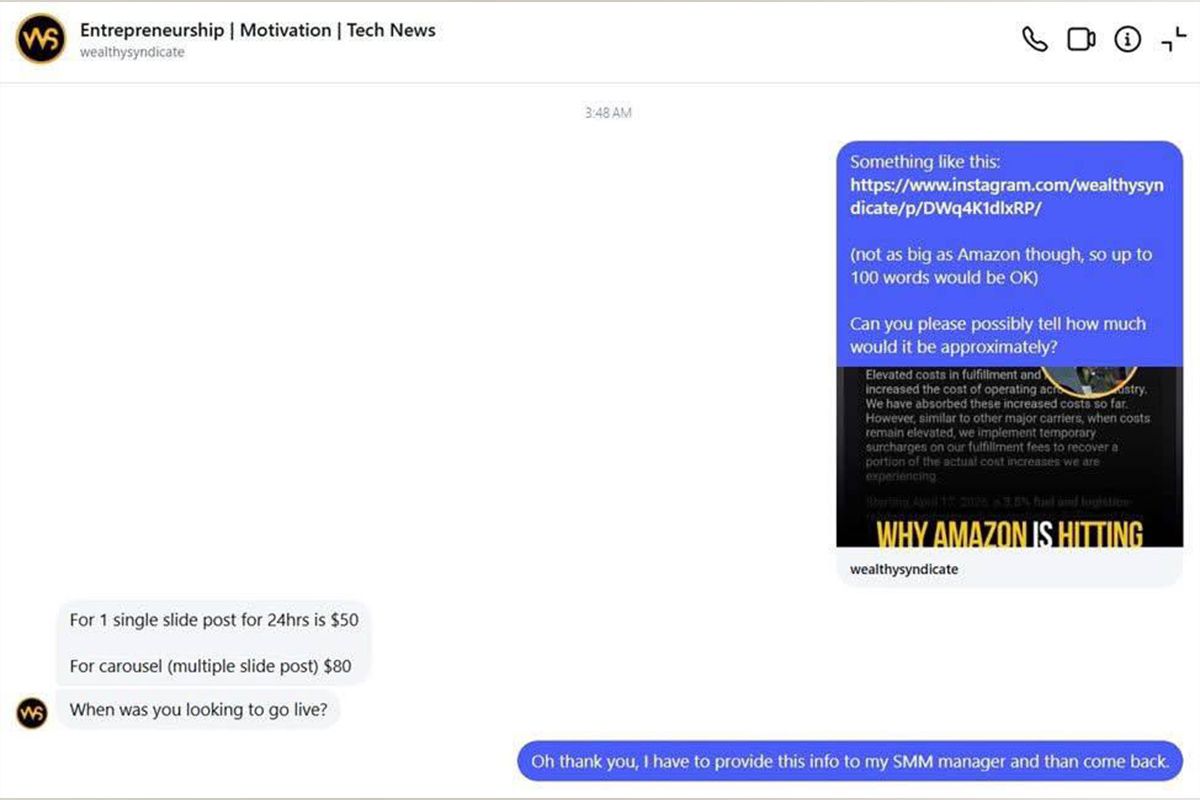Click the small WS avatar beside the last reply
The width and height of the screenshot is (1200, 800).
32,713
